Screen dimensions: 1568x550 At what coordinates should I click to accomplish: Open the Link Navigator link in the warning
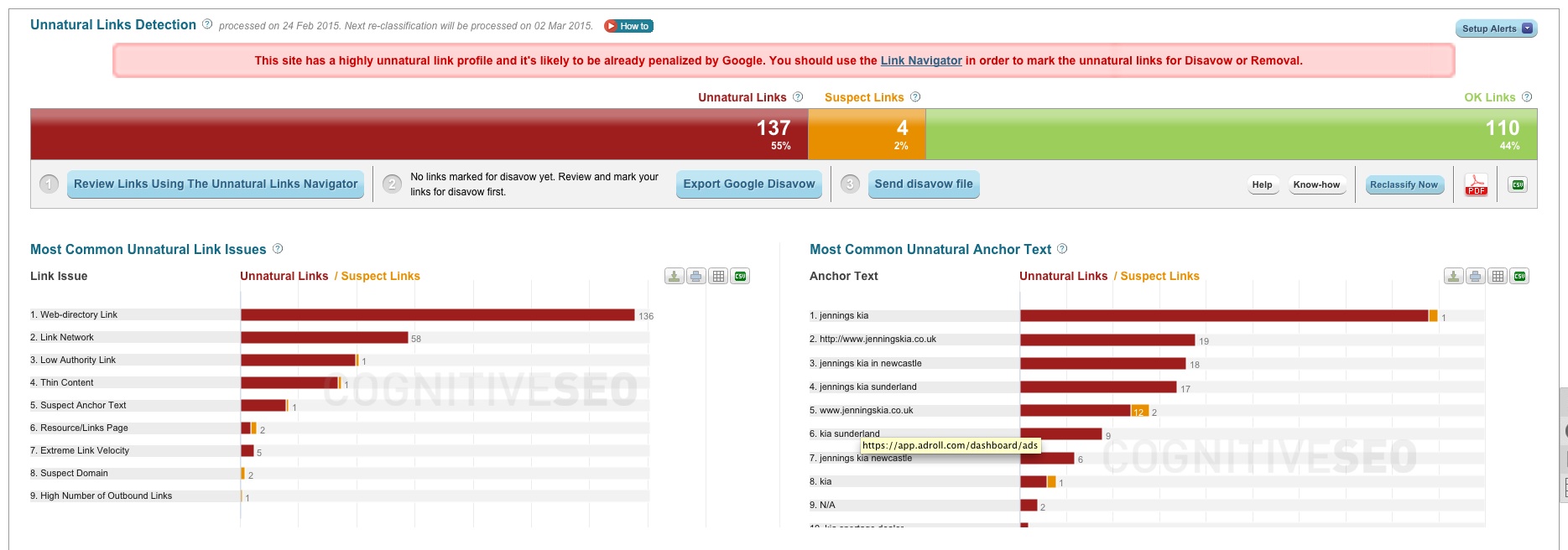920,60
